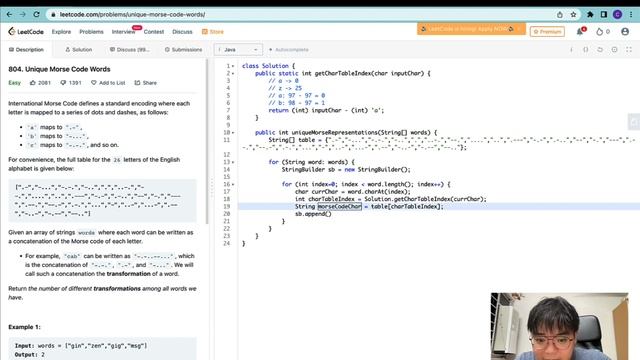Click the Example 1 heading
Screen dimensions: 640x360
tap(24, 327)
